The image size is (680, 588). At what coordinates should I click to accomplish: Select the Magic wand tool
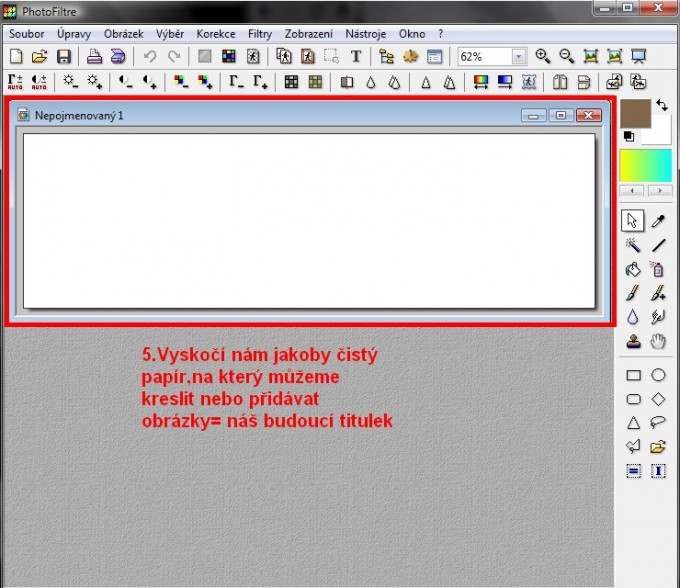click(x=633, y=245)
